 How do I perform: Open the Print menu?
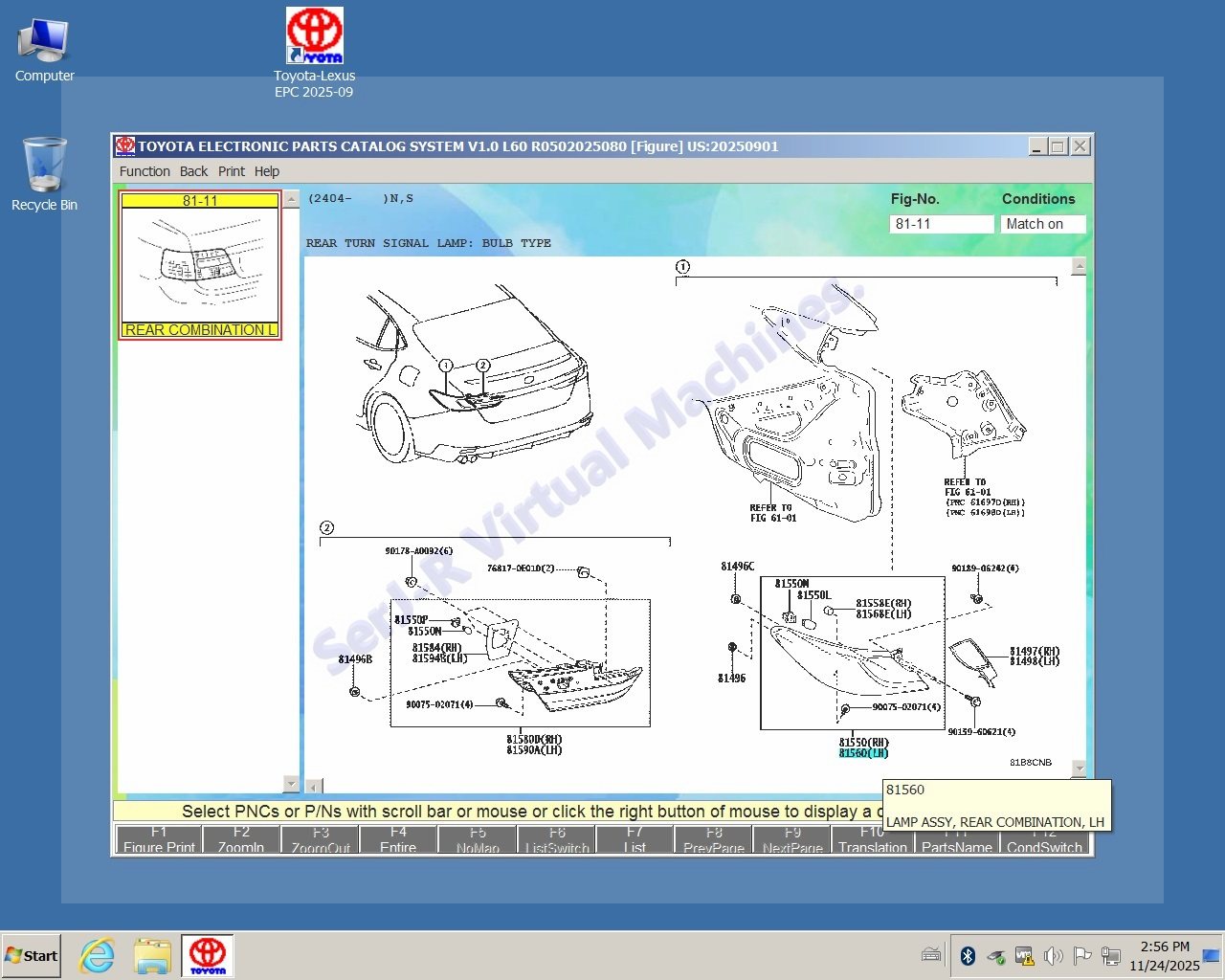231,171
